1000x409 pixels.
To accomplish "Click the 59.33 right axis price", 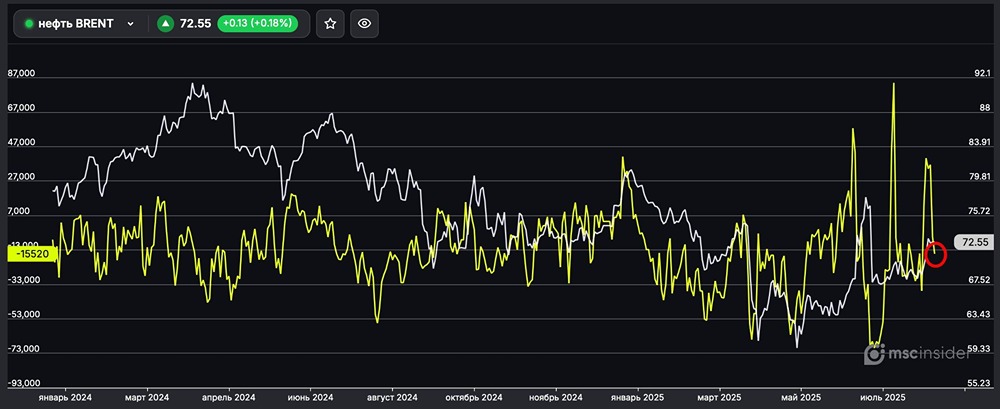I will click(x=978, y=349).
